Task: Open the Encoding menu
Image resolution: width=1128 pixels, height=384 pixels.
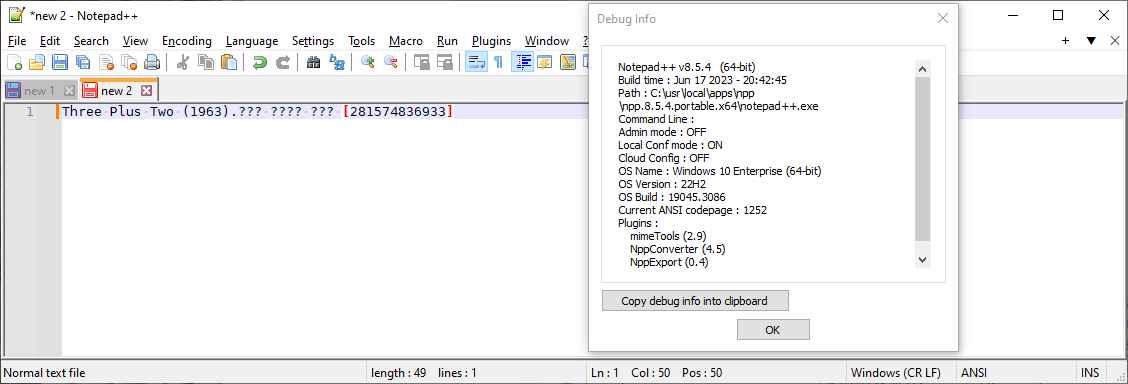Action: [187, 41]
